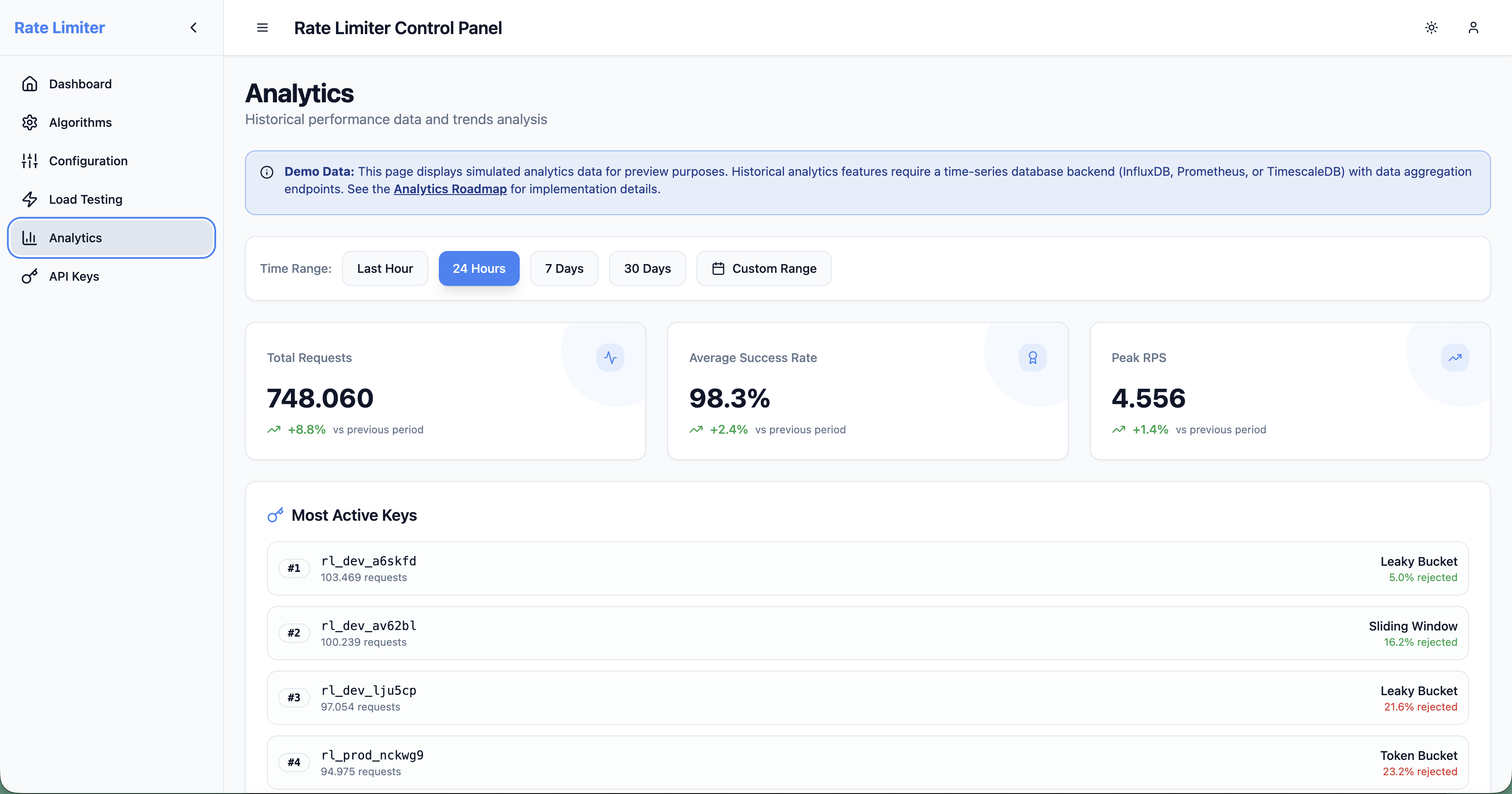Follow the Analytics Roadmap link

(x=450, y=189)
